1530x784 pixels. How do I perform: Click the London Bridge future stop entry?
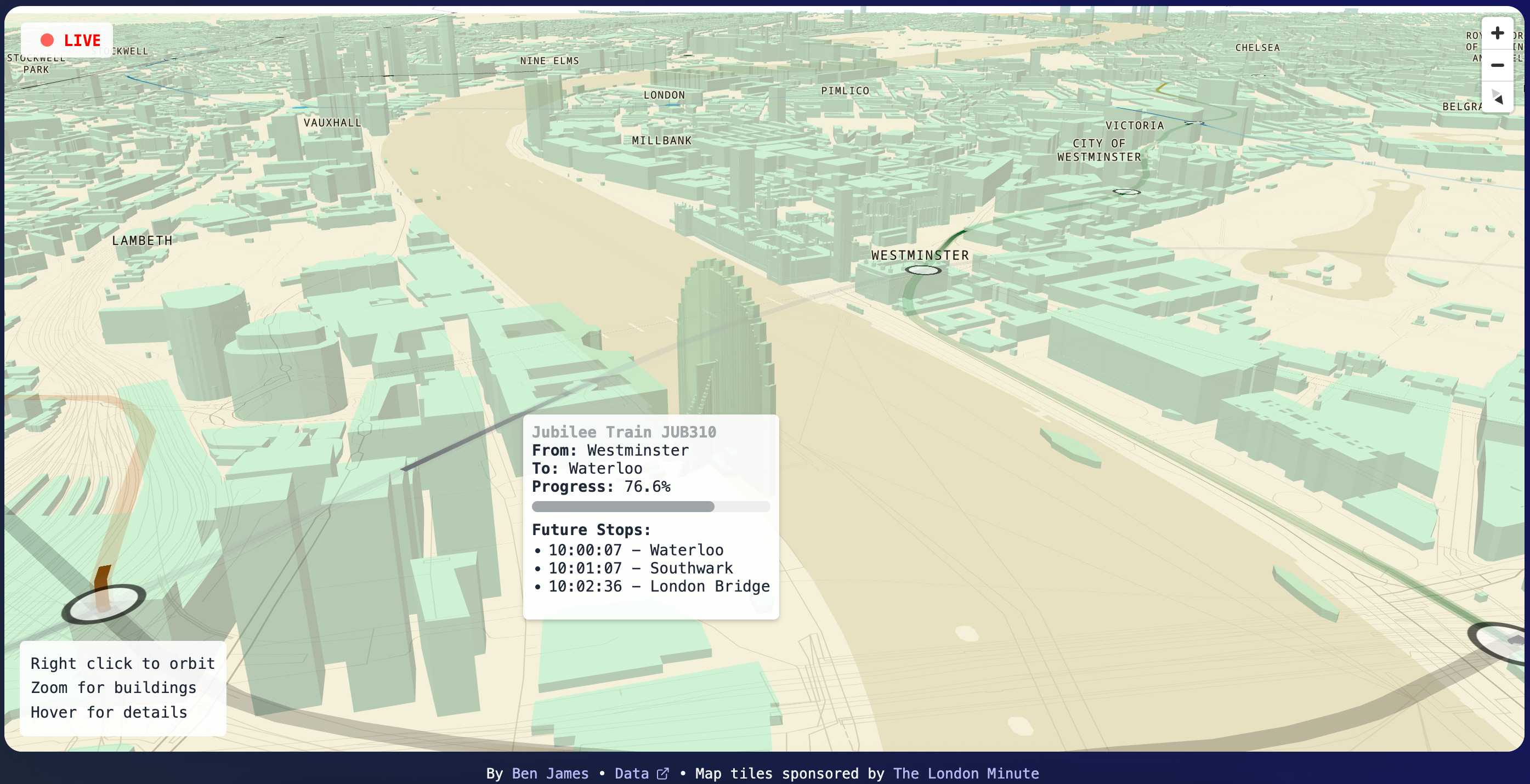658,586
